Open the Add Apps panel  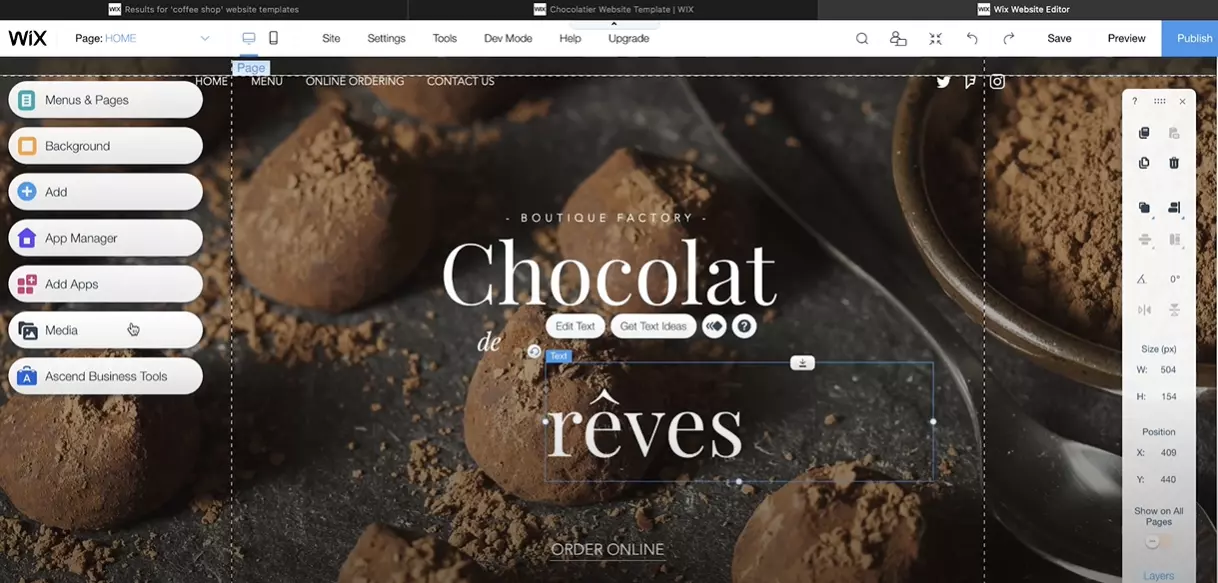click(105, 284)
